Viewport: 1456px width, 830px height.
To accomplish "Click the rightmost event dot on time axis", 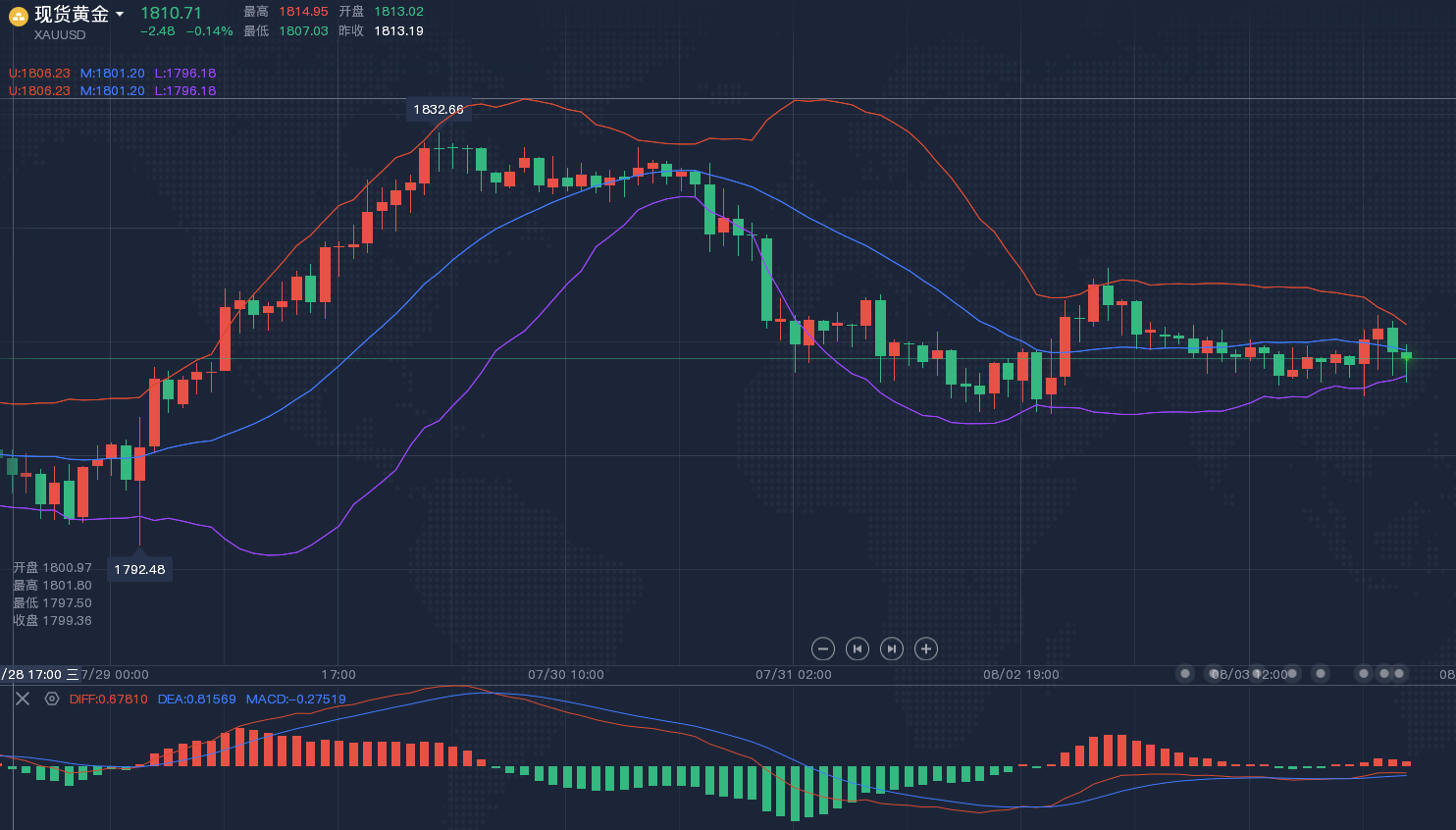I will (1399, 674).
